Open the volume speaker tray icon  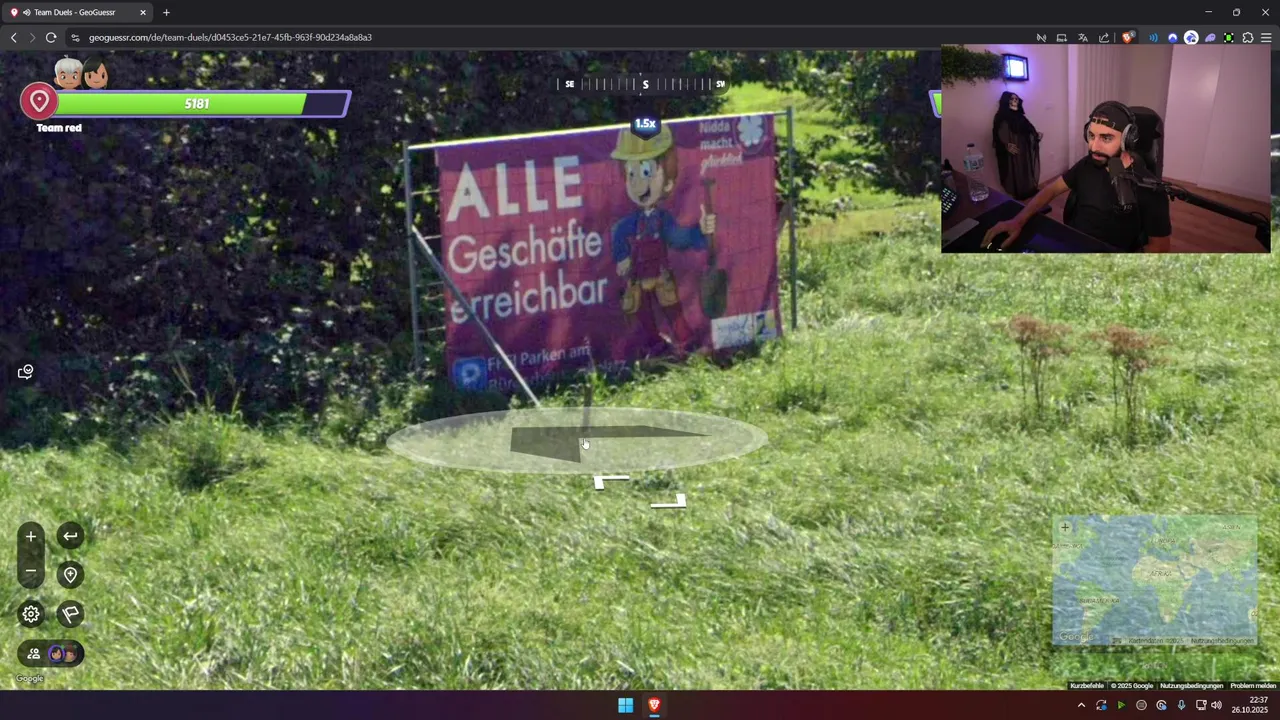[1216, 705]
